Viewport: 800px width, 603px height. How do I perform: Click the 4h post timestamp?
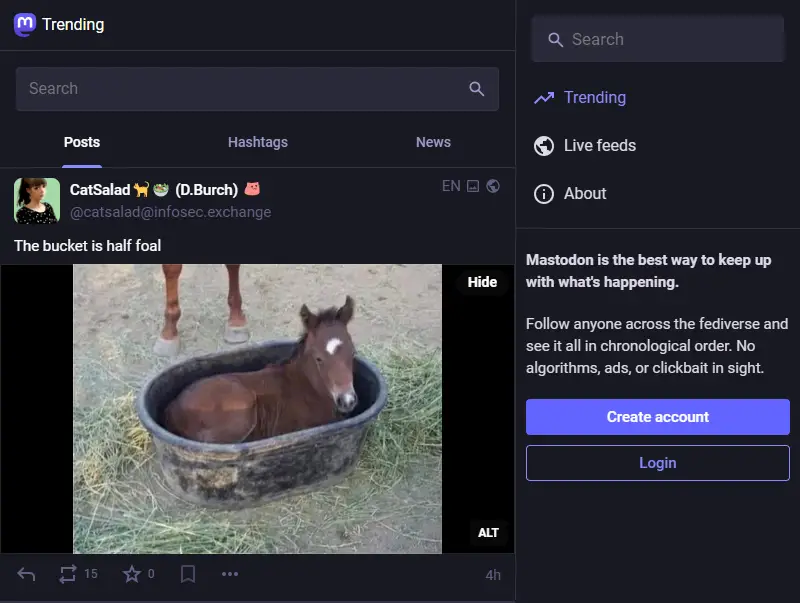pos(493,575)
